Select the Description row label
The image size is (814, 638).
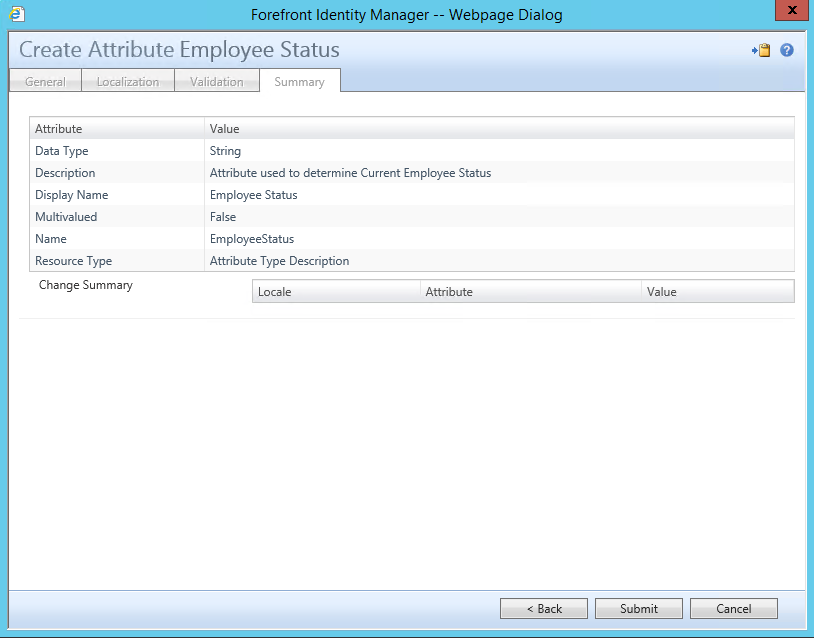[65, 173]
